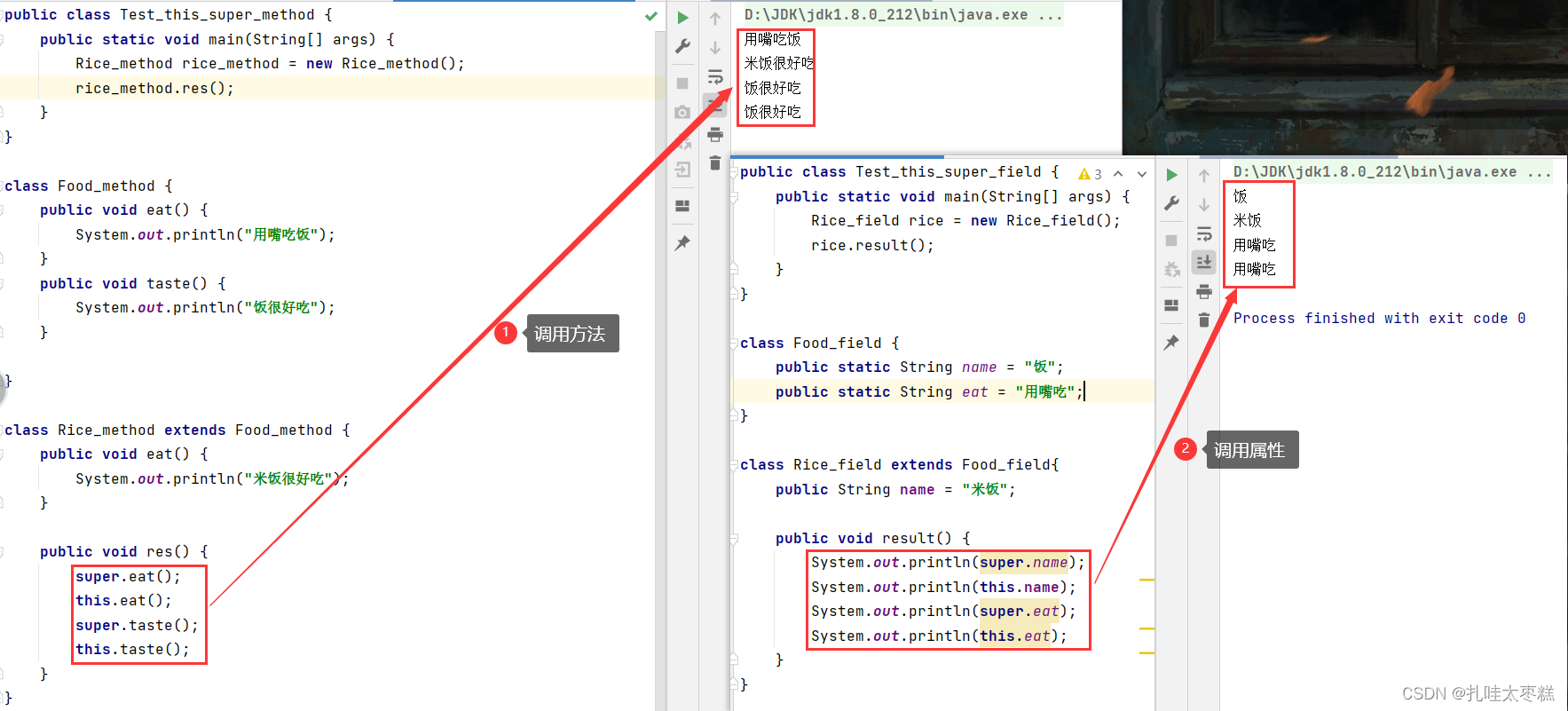This screenshot has height=711, width=1568.
Task: Click camera dump-threads icon by 用嘴吃饭 console
Action: tap(682, 112)
